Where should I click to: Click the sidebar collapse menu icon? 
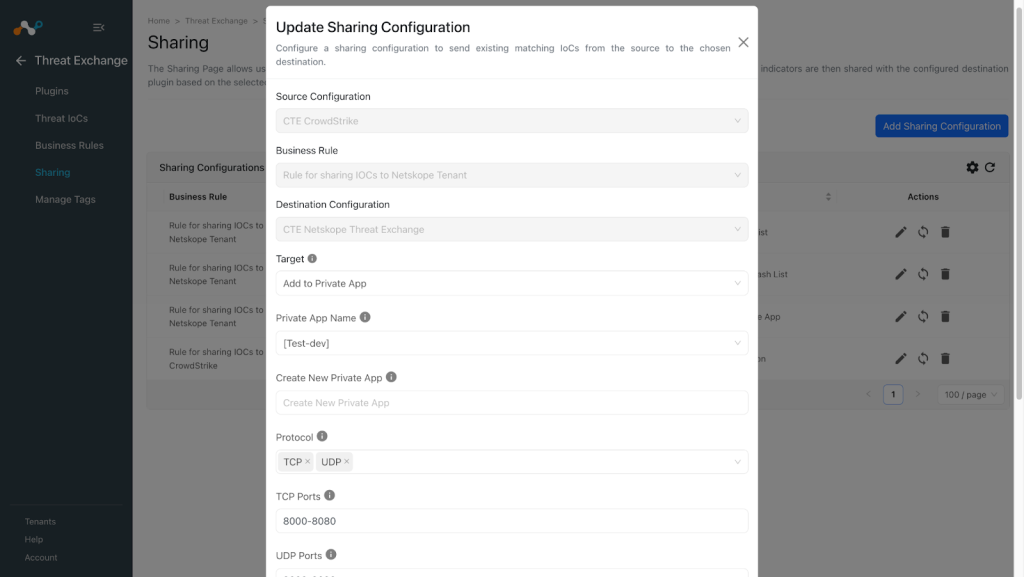[99, 27]
